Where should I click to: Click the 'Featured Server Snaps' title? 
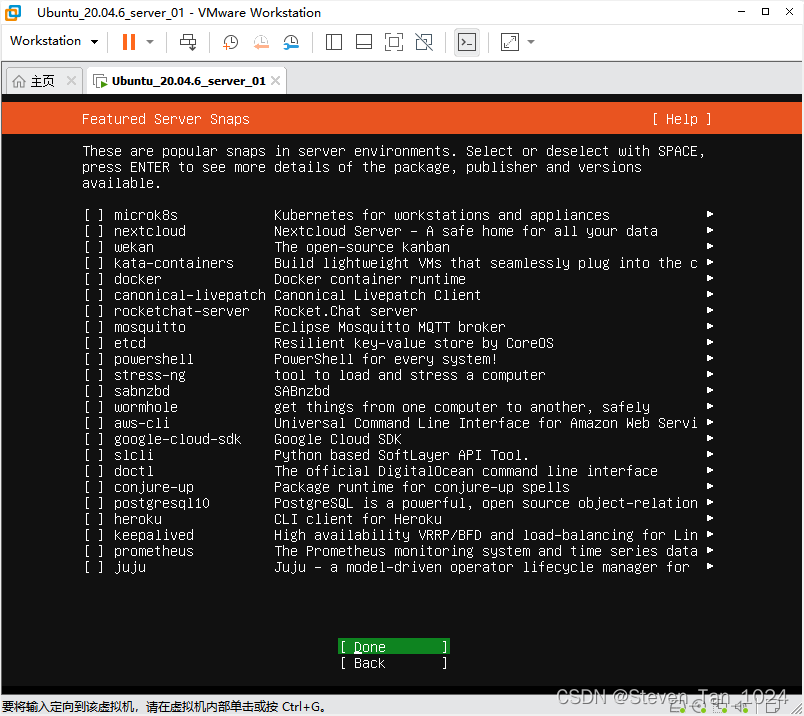pos(166,119)
